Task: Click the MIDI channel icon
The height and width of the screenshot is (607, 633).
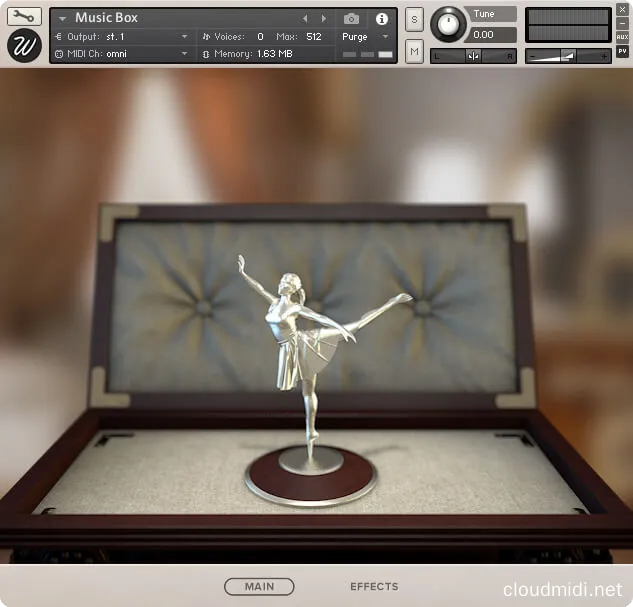Action: (x=58, y=54)
